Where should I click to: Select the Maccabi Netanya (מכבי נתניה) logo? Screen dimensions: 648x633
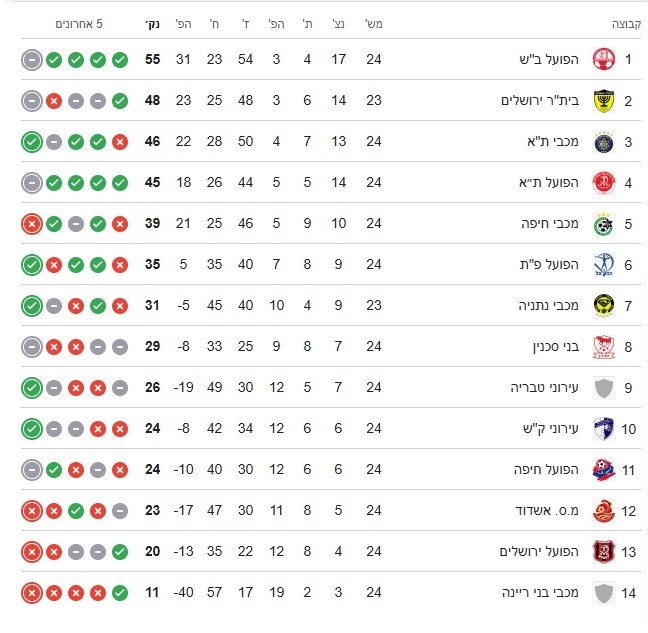click(602, 306)
